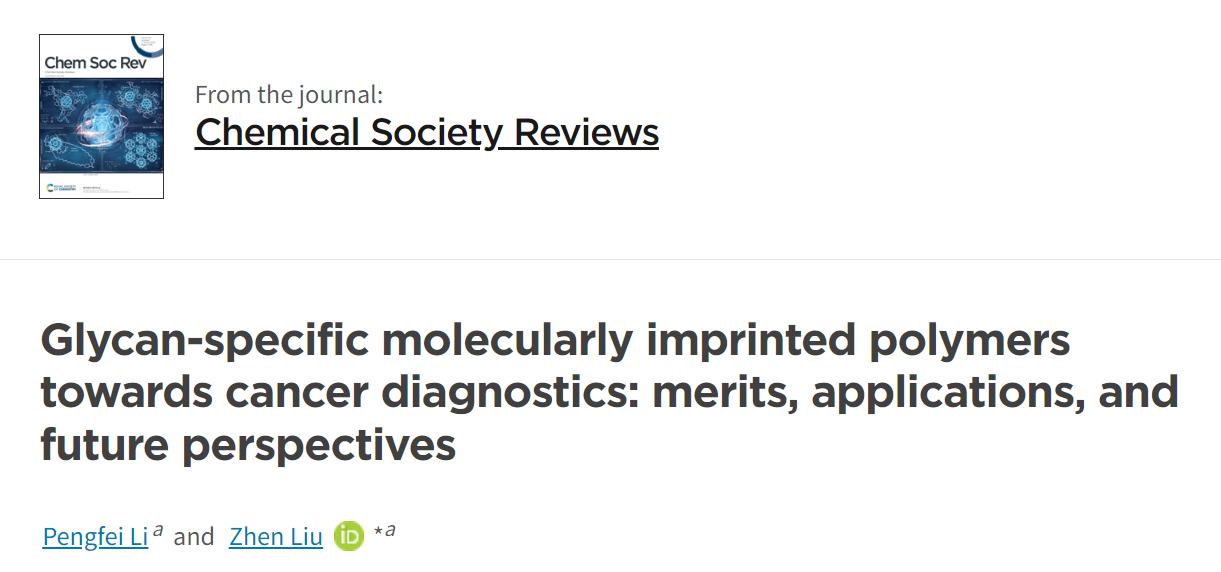Image resolution: width=1221 pixels, height=572 pixels.
Task: Open the Chemical Society Reviews journal link
Action: coord(427,132)
